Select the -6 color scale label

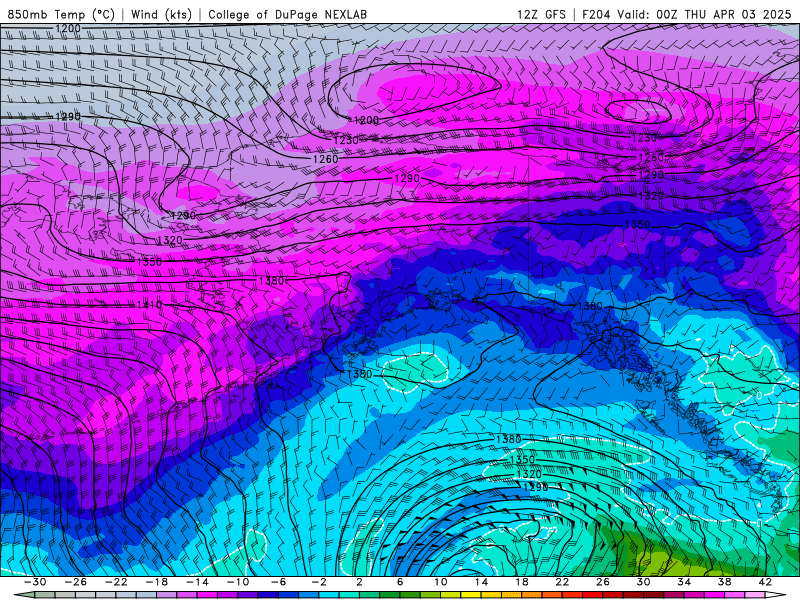(x=278, y=582)
